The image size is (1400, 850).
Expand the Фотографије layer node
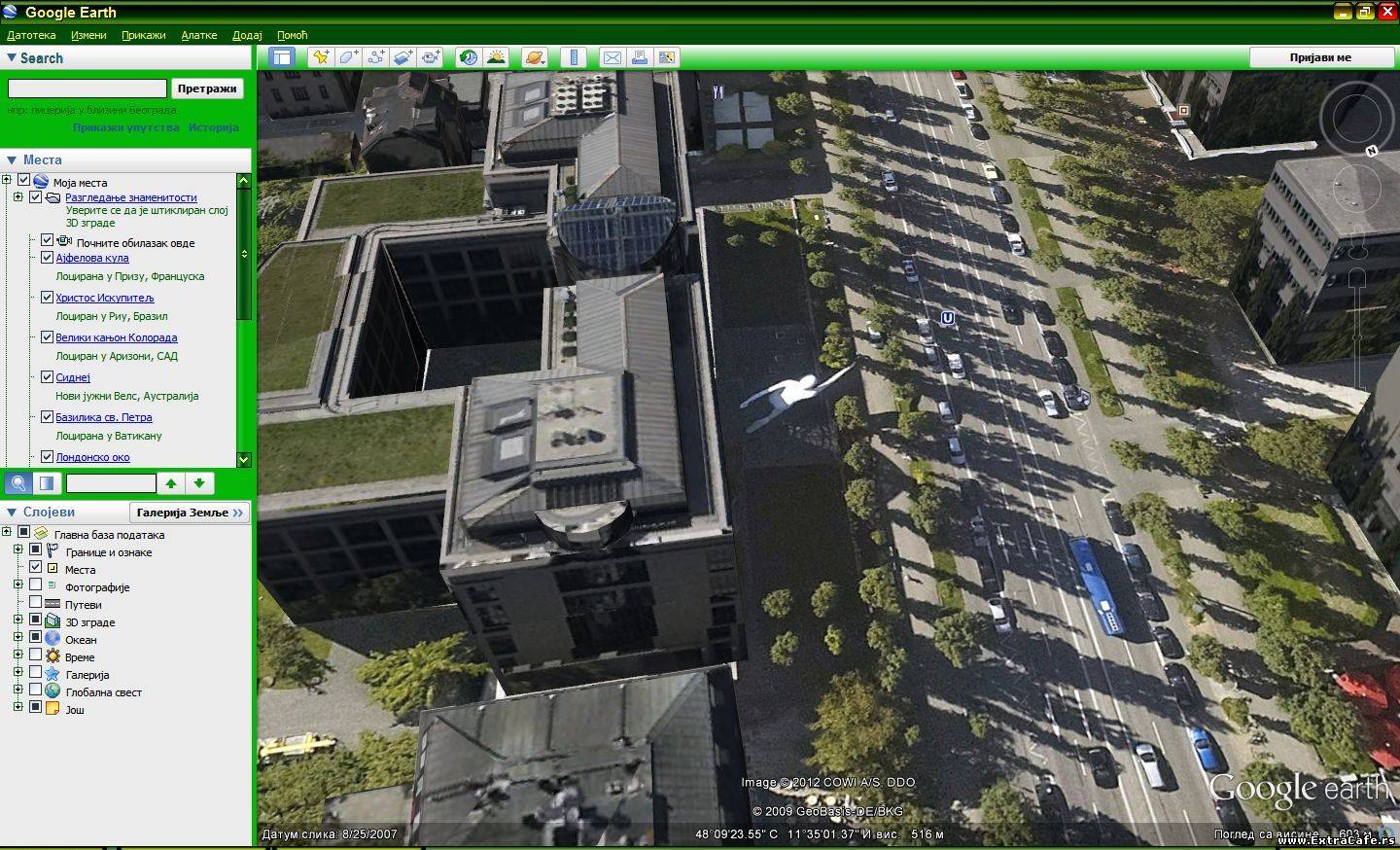click(x=17, y=584)
